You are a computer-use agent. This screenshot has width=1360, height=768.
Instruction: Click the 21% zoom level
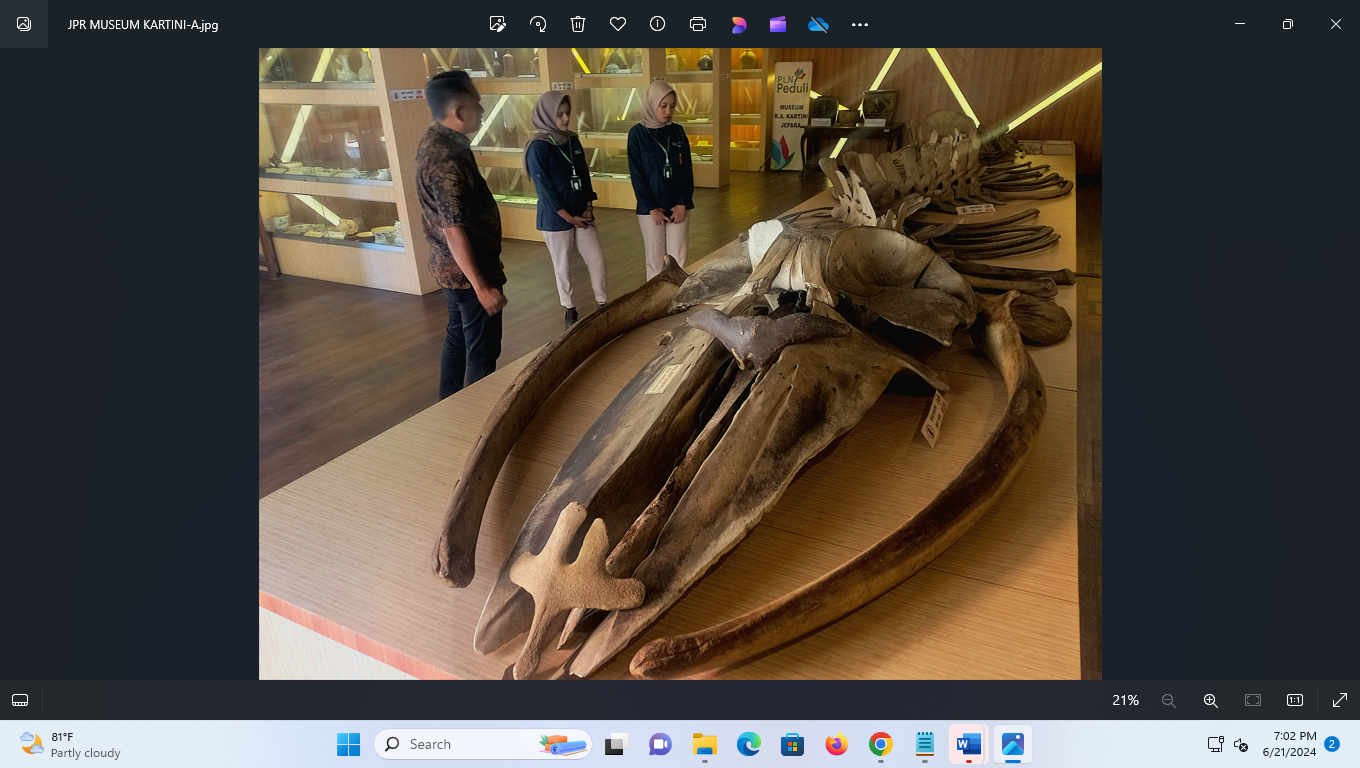[1125, 700]
